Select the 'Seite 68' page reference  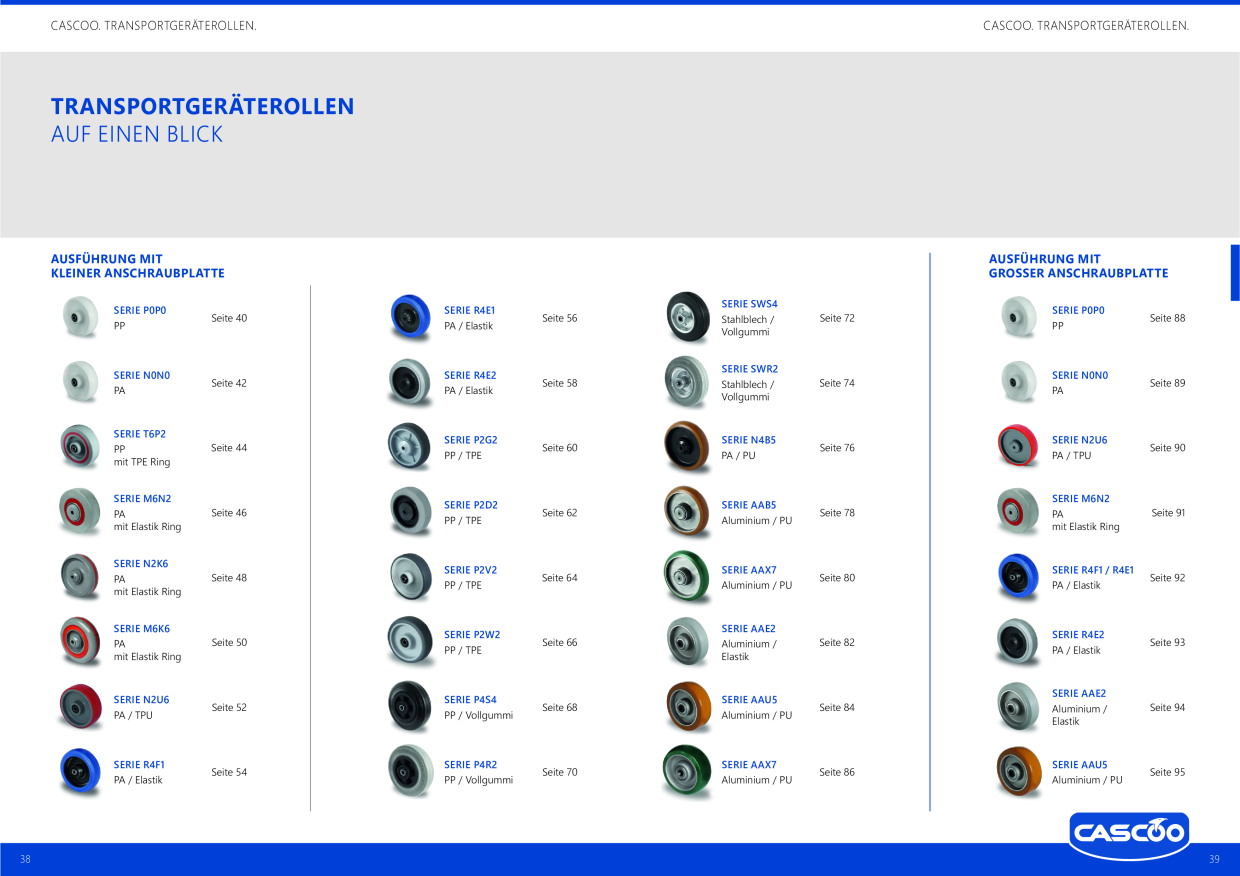pyautogui.click(x=560, y=708)
